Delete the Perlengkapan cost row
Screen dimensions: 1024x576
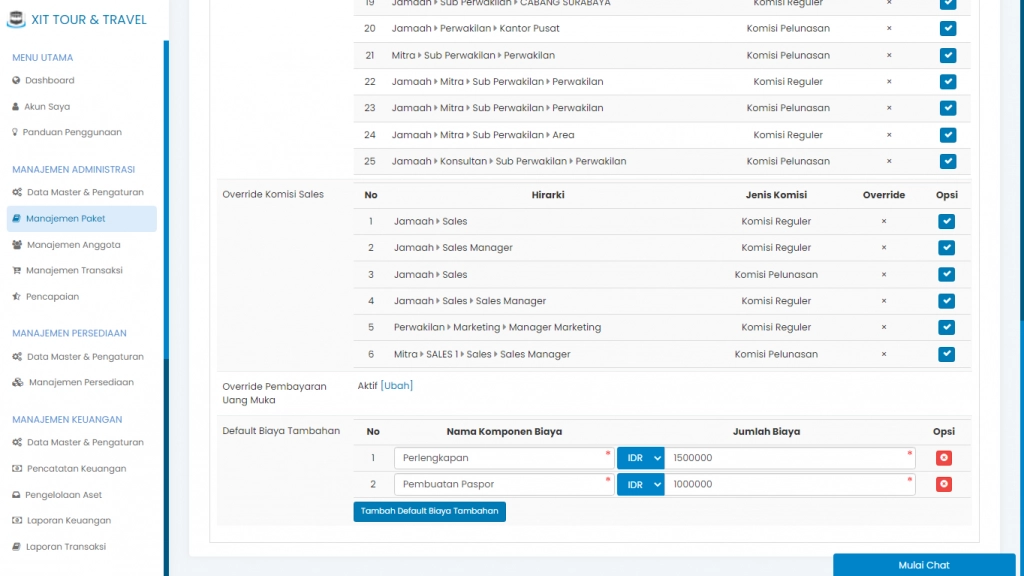[x=943, y=458]
